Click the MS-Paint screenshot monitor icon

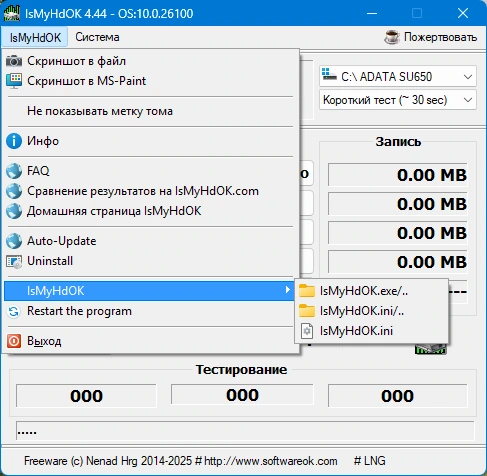14,81
